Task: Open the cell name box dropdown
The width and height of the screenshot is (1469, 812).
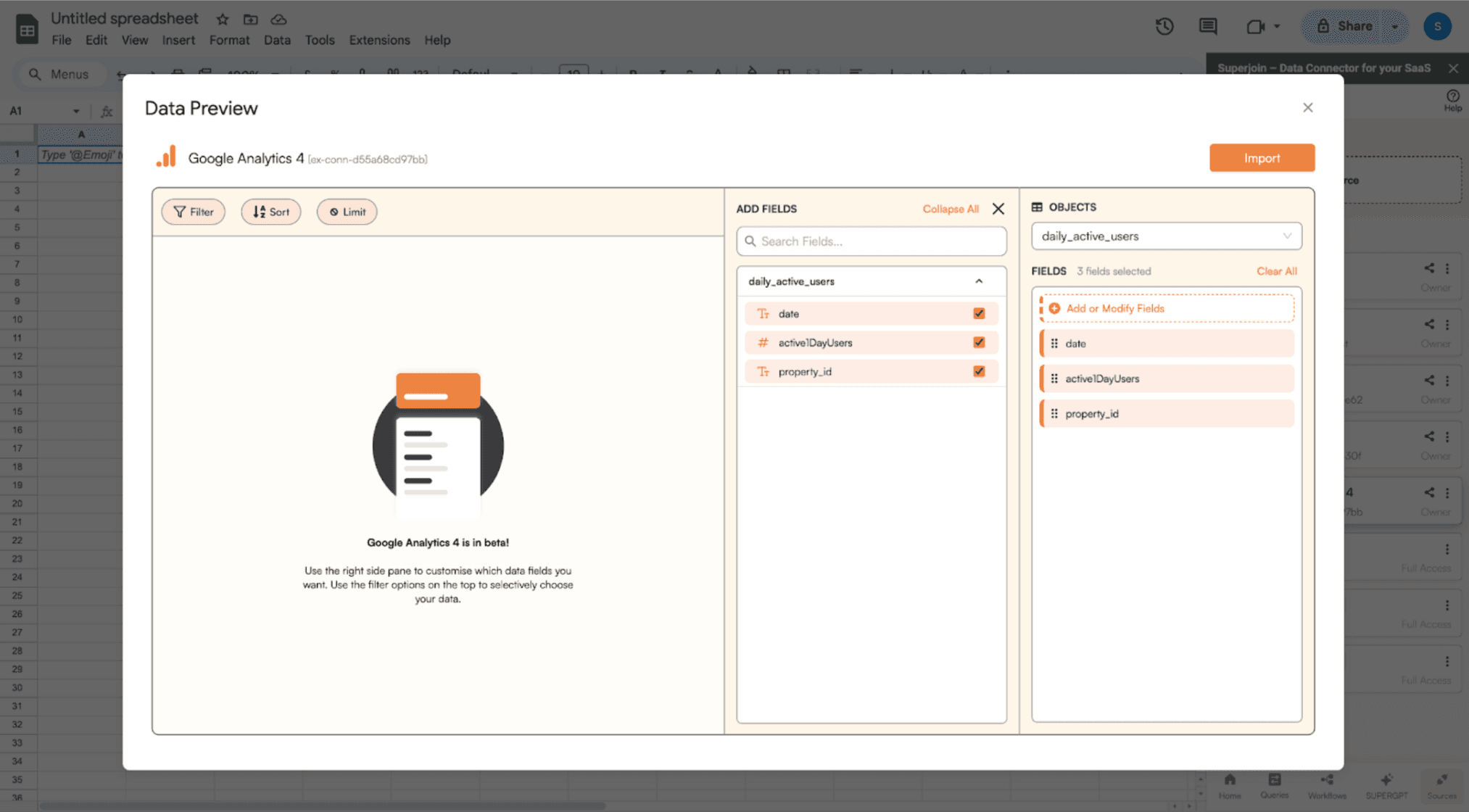Action: [x=76, y=111]
